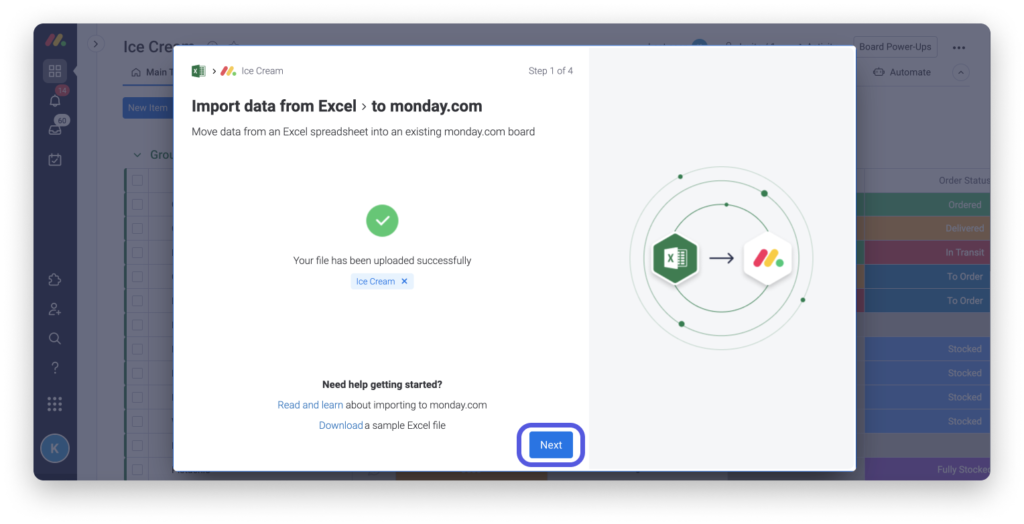
Task: Open the workspaces grid icon in sidebar
Action: pos(55,71)
